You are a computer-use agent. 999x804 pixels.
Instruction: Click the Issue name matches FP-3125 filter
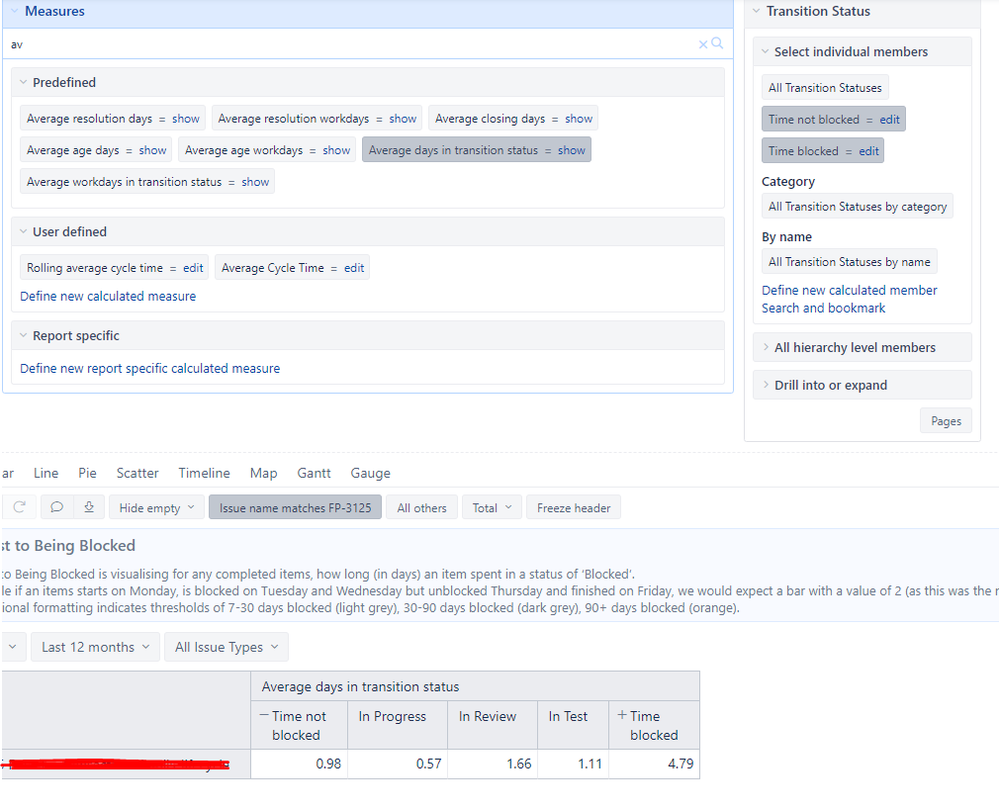coord(295,508)
